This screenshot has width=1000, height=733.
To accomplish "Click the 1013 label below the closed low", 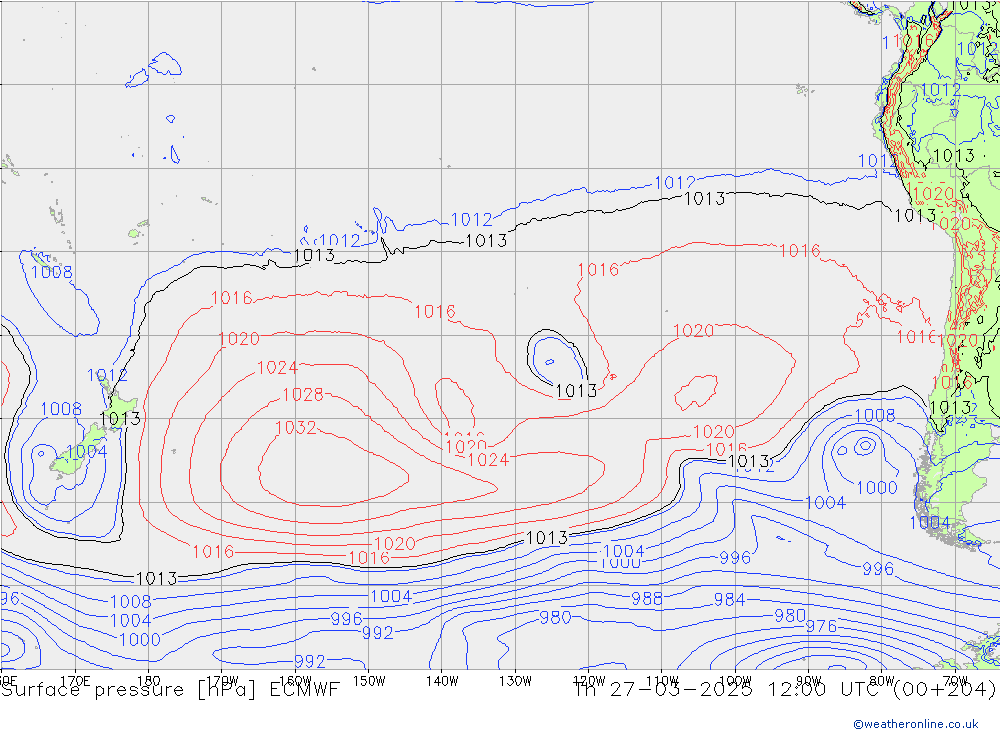I will click(577, 390).
